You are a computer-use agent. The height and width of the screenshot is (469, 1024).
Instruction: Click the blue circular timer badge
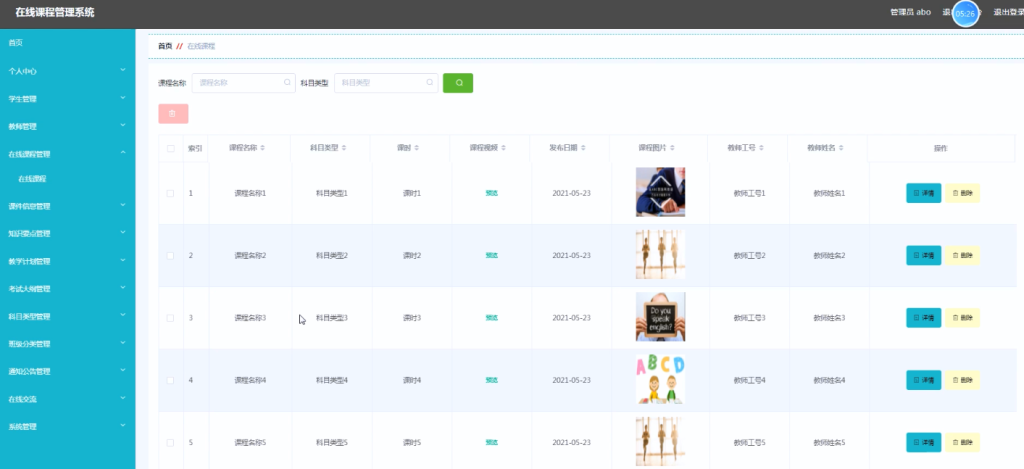[965, 13]
